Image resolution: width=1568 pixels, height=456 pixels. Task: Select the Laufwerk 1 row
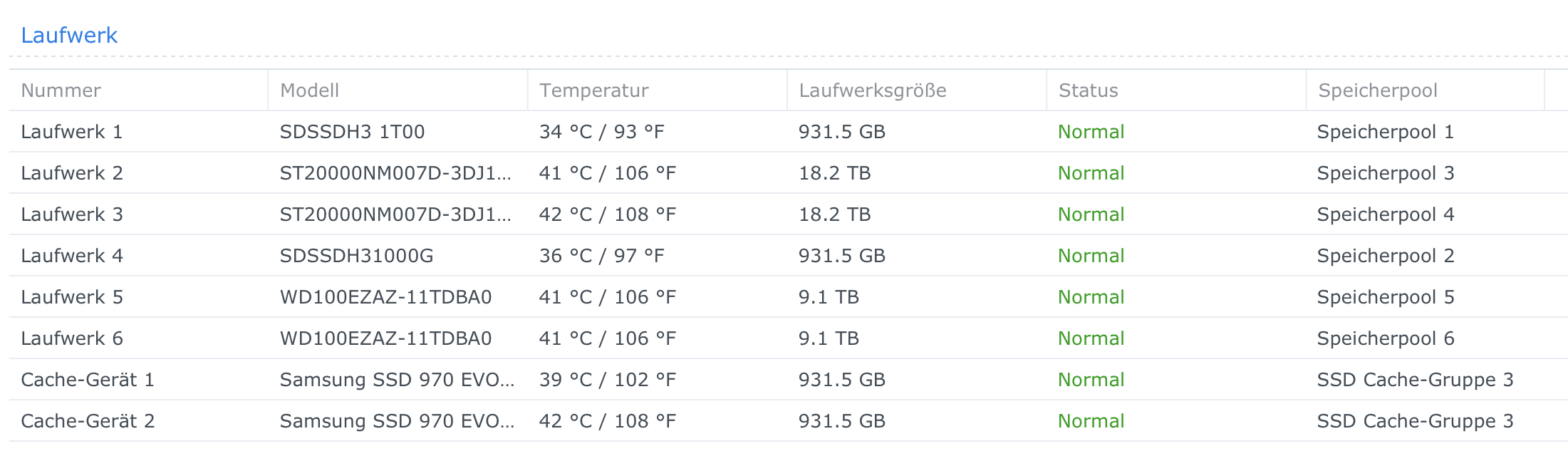click(x=72, y=132)
